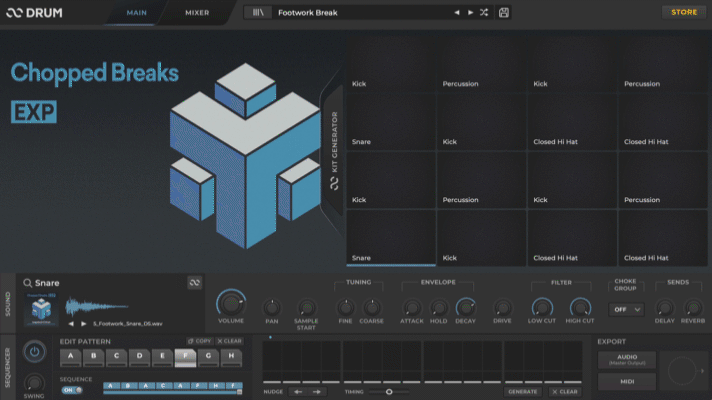The width and height of the screenshot is (712, 400).
Task: Click the sample filename 5_Footwork_Snare_05.wav
Action: point(128,324)
